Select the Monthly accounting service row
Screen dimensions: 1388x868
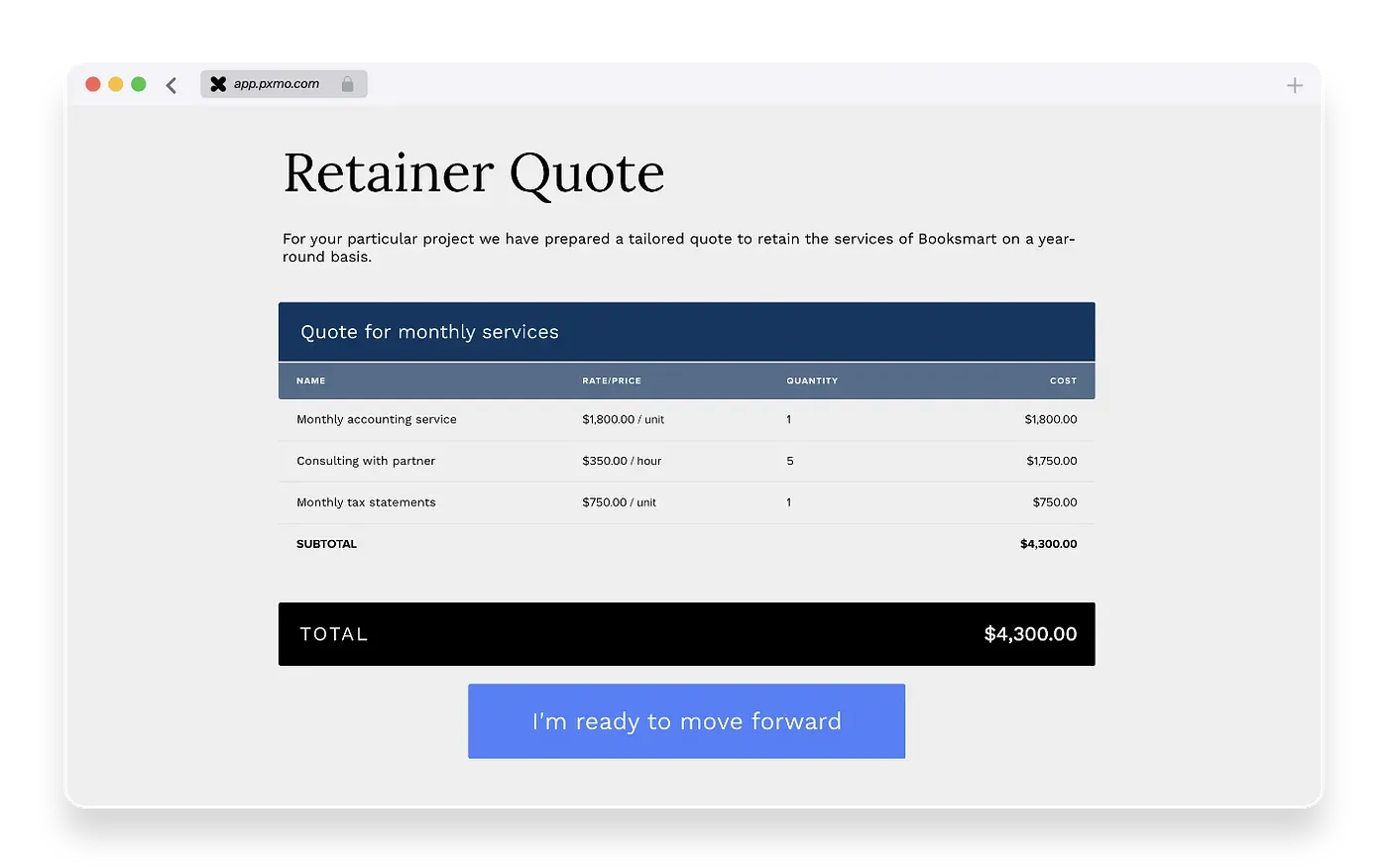686,419
